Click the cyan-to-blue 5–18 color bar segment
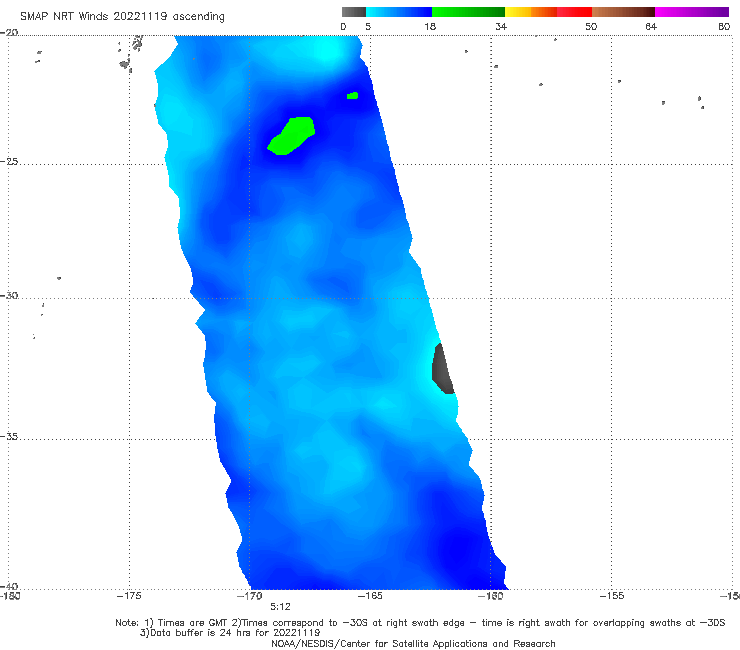Screen dimensions: 740x650 pos(399,12)
